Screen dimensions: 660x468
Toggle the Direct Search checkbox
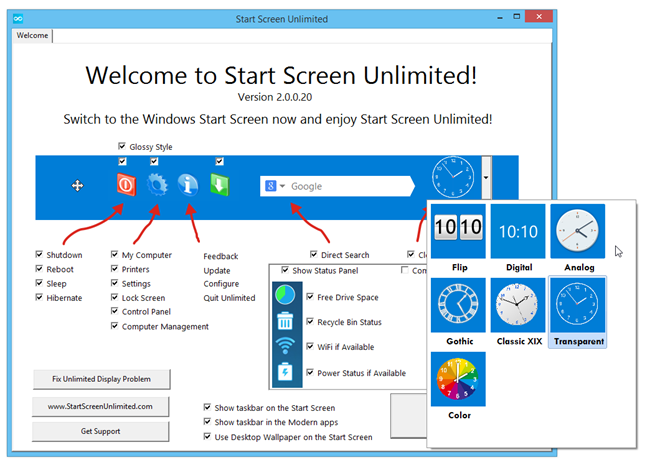point(314,254)
